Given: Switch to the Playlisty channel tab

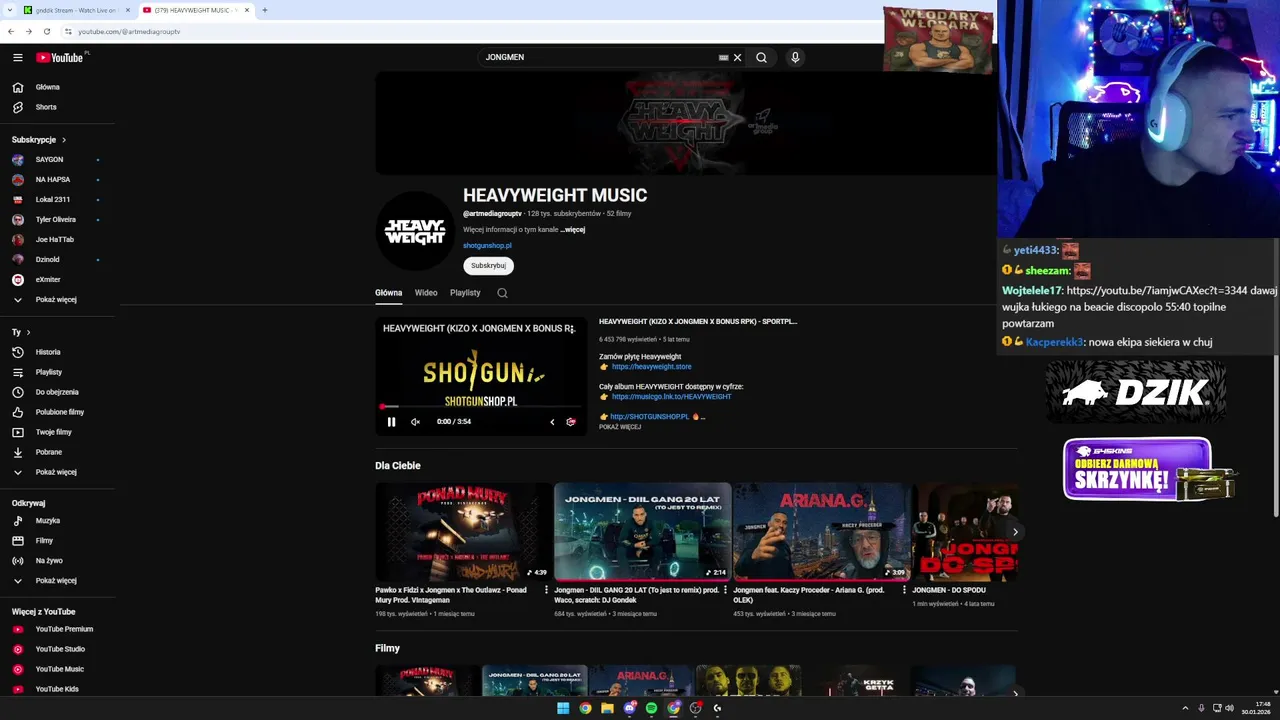Looking at the screenshot, I should [465, 293].
